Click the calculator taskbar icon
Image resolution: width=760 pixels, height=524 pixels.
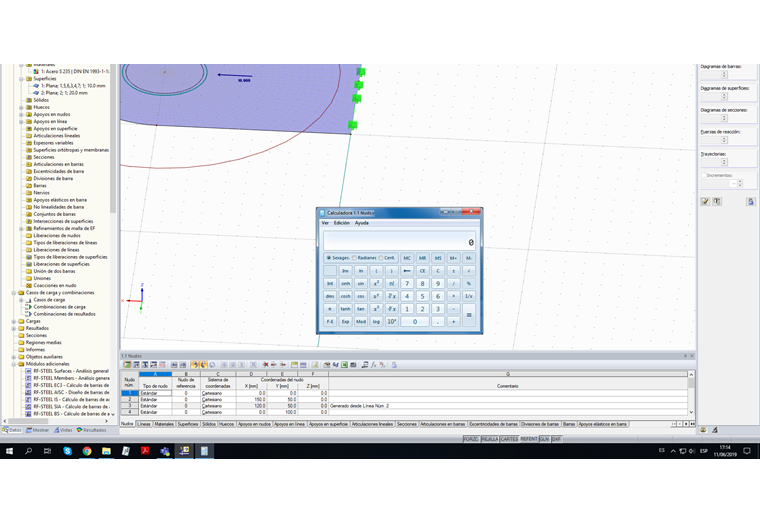tap(204, 451)
